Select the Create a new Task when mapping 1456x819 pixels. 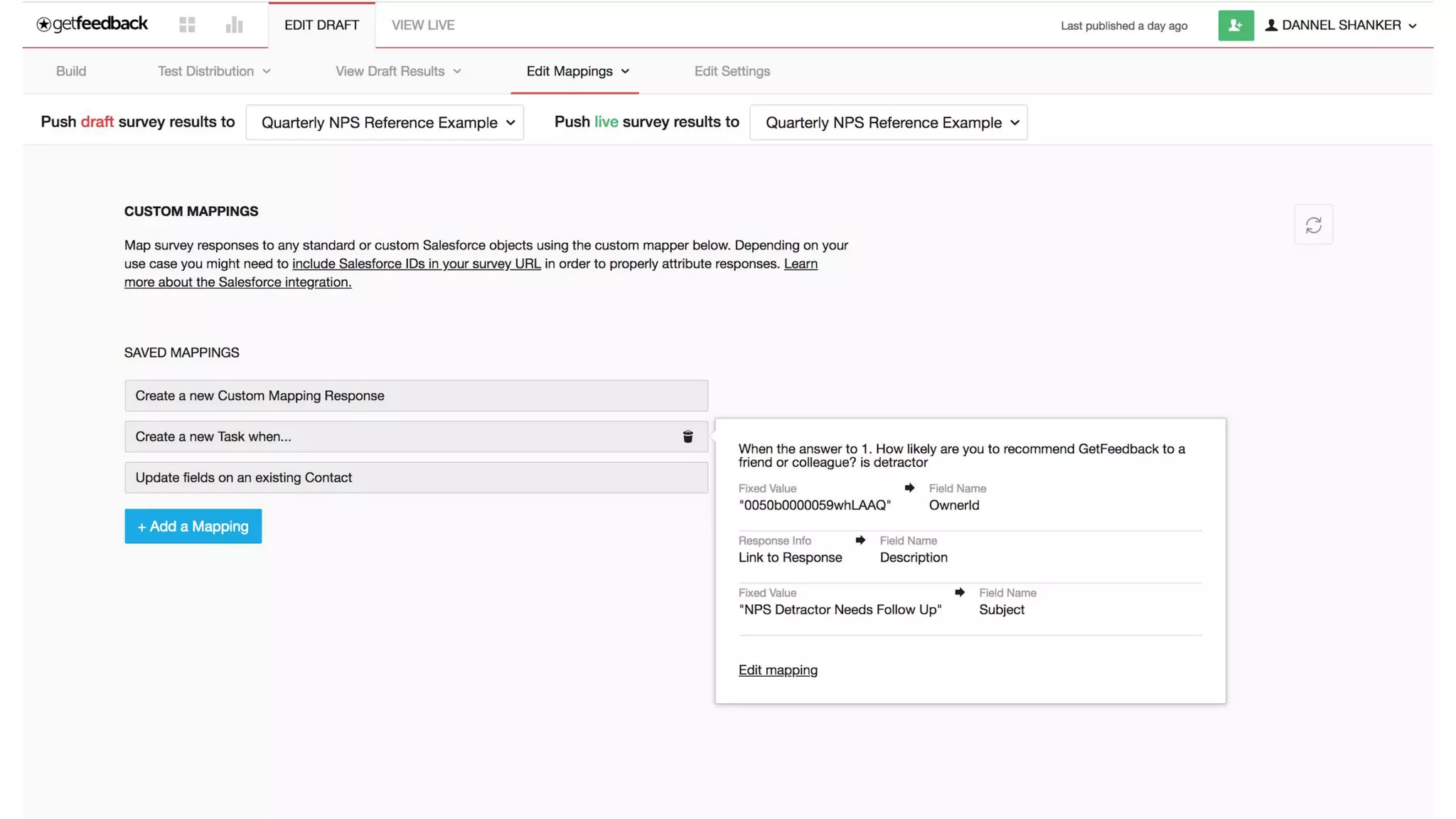click(416, 437)
